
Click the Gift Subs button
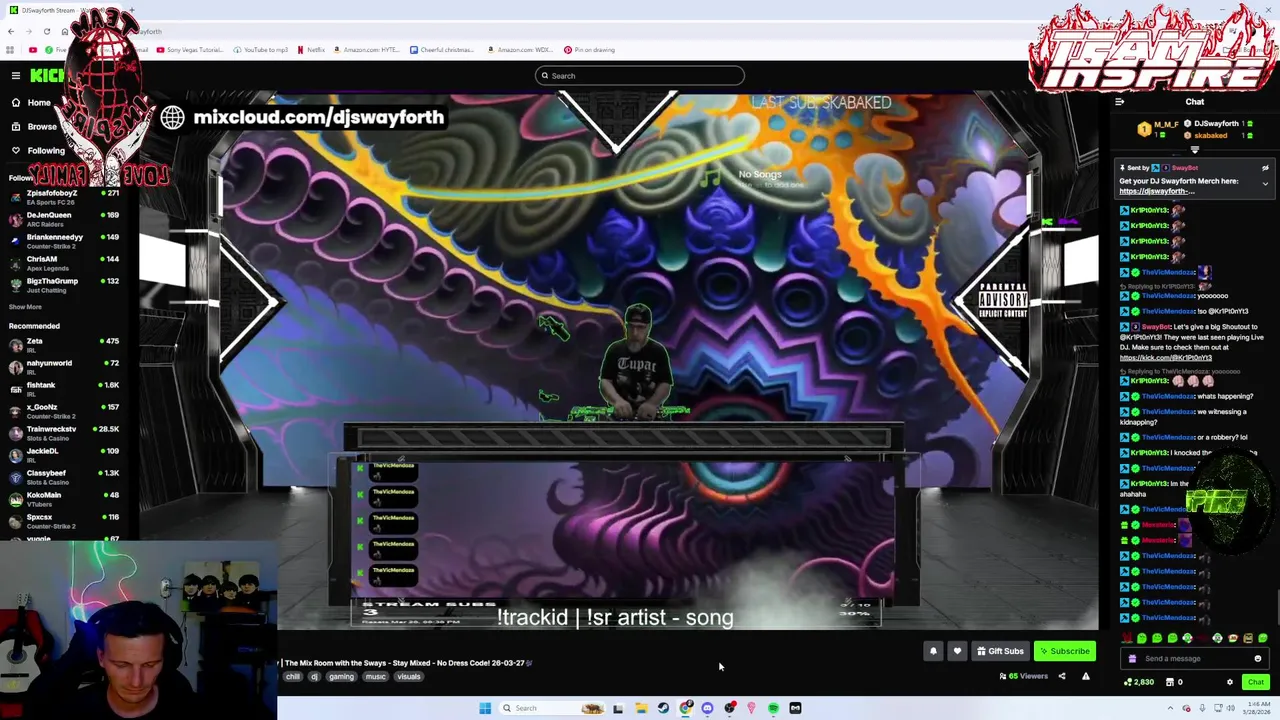(1000, 651)
